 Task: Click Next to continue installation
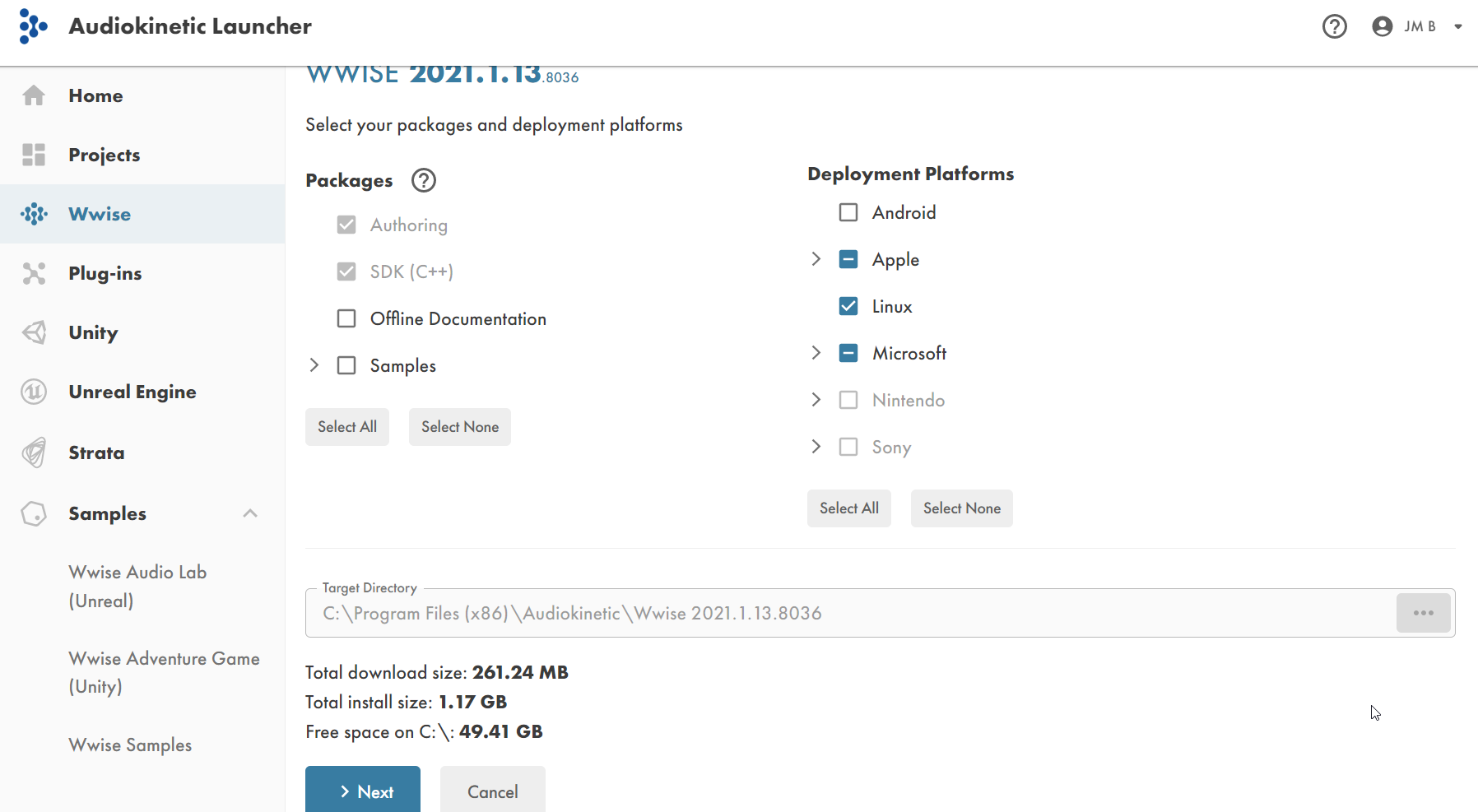363,791
